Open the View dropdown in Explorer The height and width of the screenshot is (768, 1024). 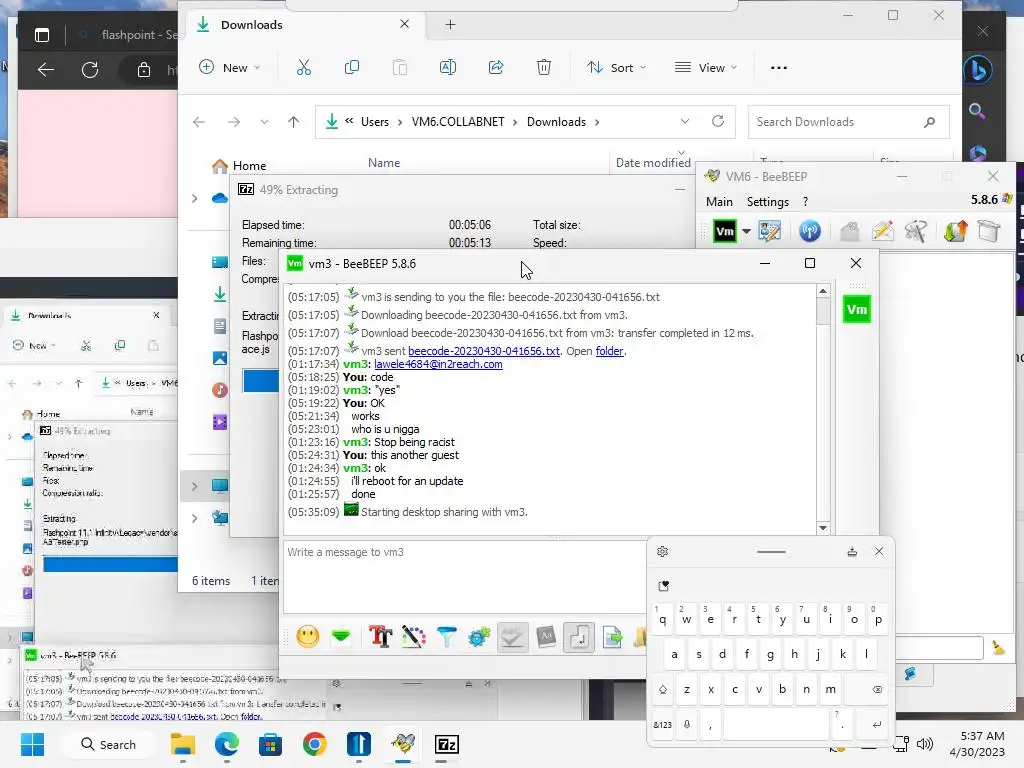(x=706, y=67)
